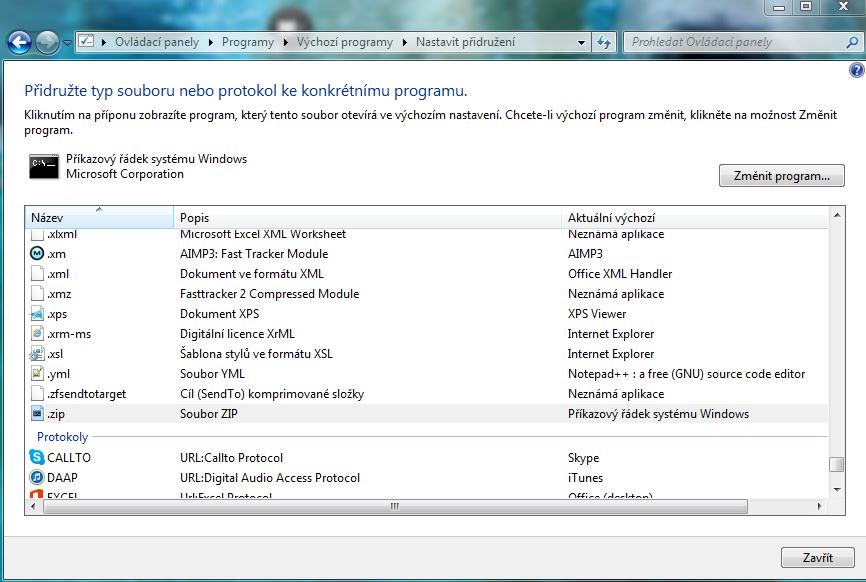Select the .zfsendtotarget file icon
The image size is (866, 582).
tap(36, 393)
